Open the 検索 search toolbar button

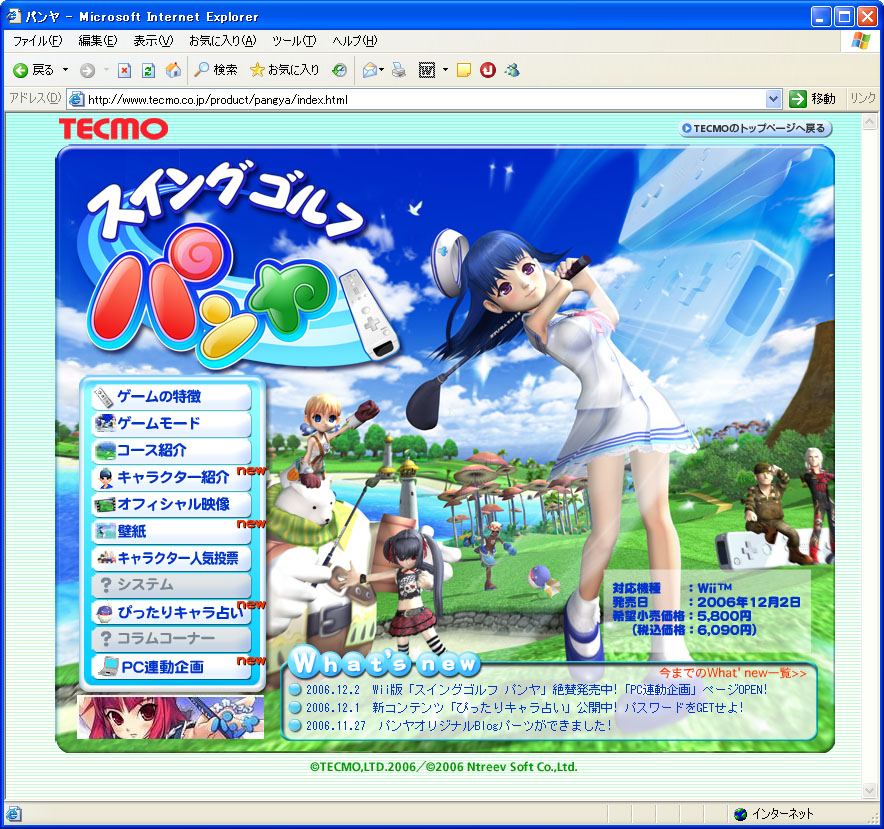216,70
